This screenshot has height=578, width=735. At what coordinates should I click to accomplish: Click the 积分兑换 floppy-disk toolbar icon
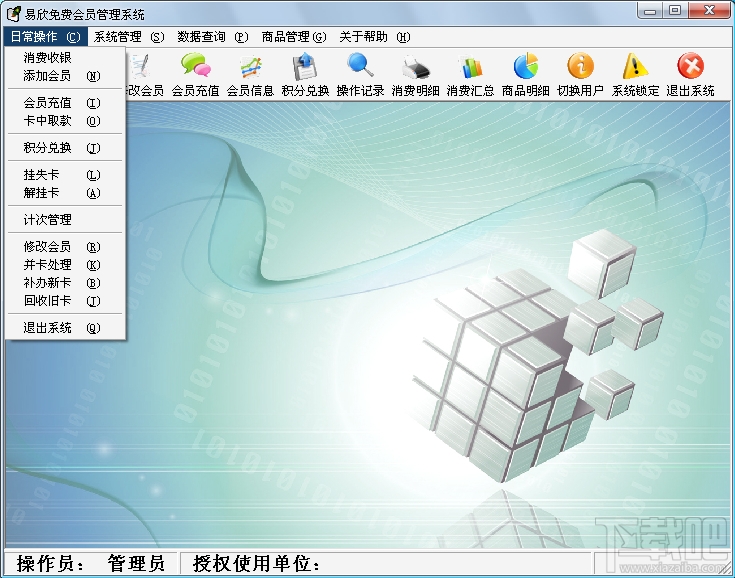point(305,67)
